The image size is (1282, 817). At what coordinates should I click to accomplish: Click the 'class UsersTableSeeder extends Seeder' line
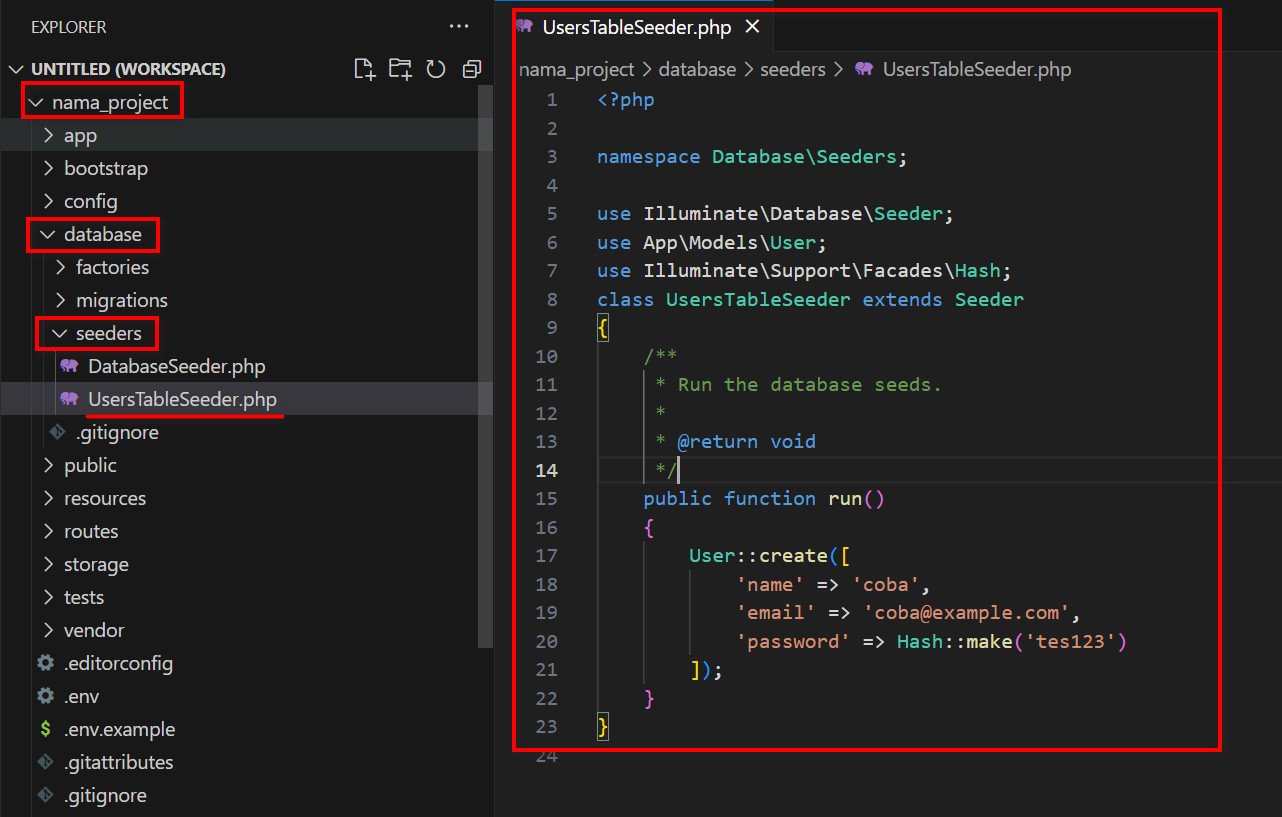click(x=810, y=300)
